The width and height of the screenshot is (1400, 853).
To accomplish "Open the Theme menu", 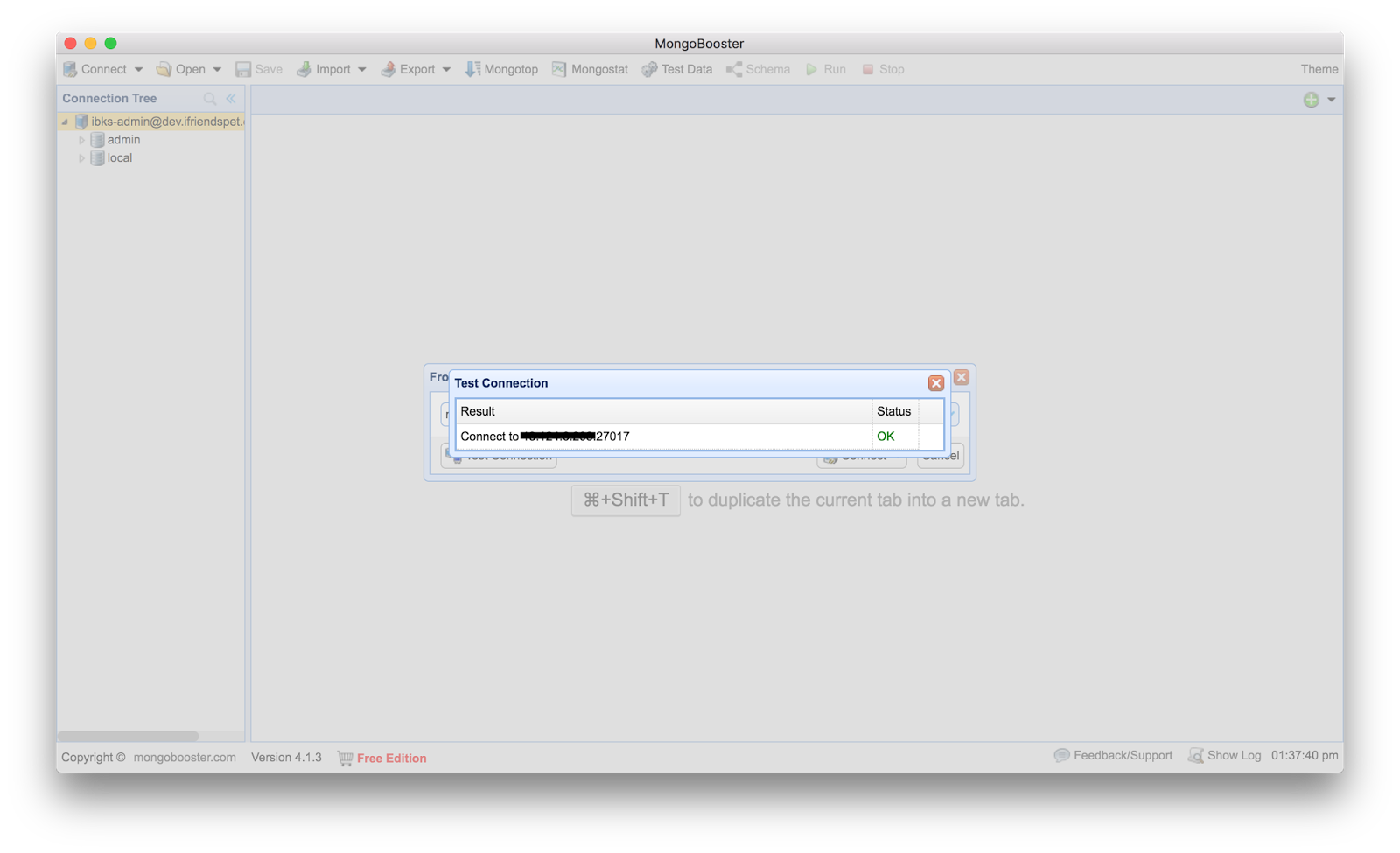I will [x=1319, y=69].
